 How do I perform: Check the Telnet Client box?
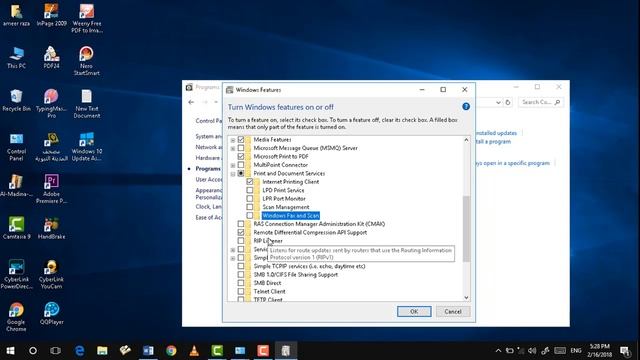(241, 291)
